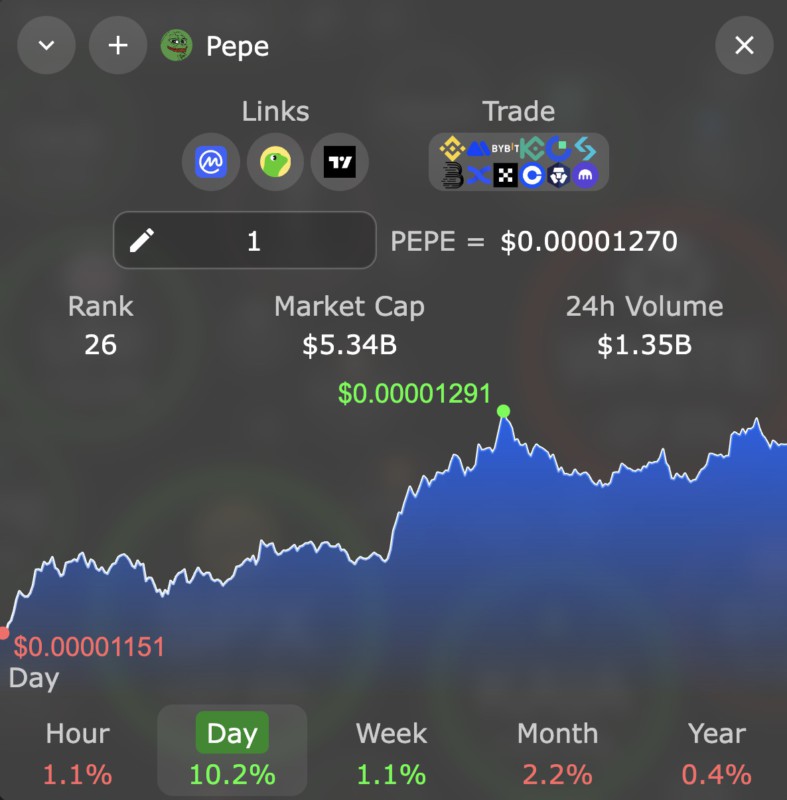Trade Pepe on MEXC
This screenshot has height=800, width=787.
pyautogui.click(x=478, y=148)
